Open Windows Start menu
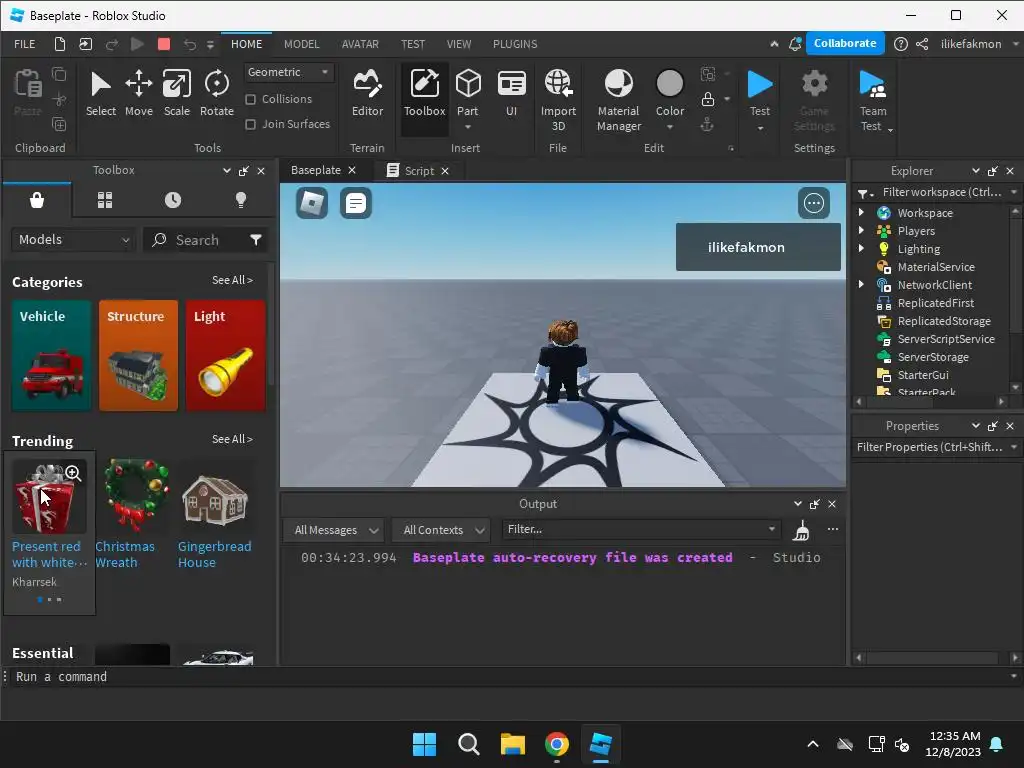This screenshot has width=1024, height=768. [424, 744]
